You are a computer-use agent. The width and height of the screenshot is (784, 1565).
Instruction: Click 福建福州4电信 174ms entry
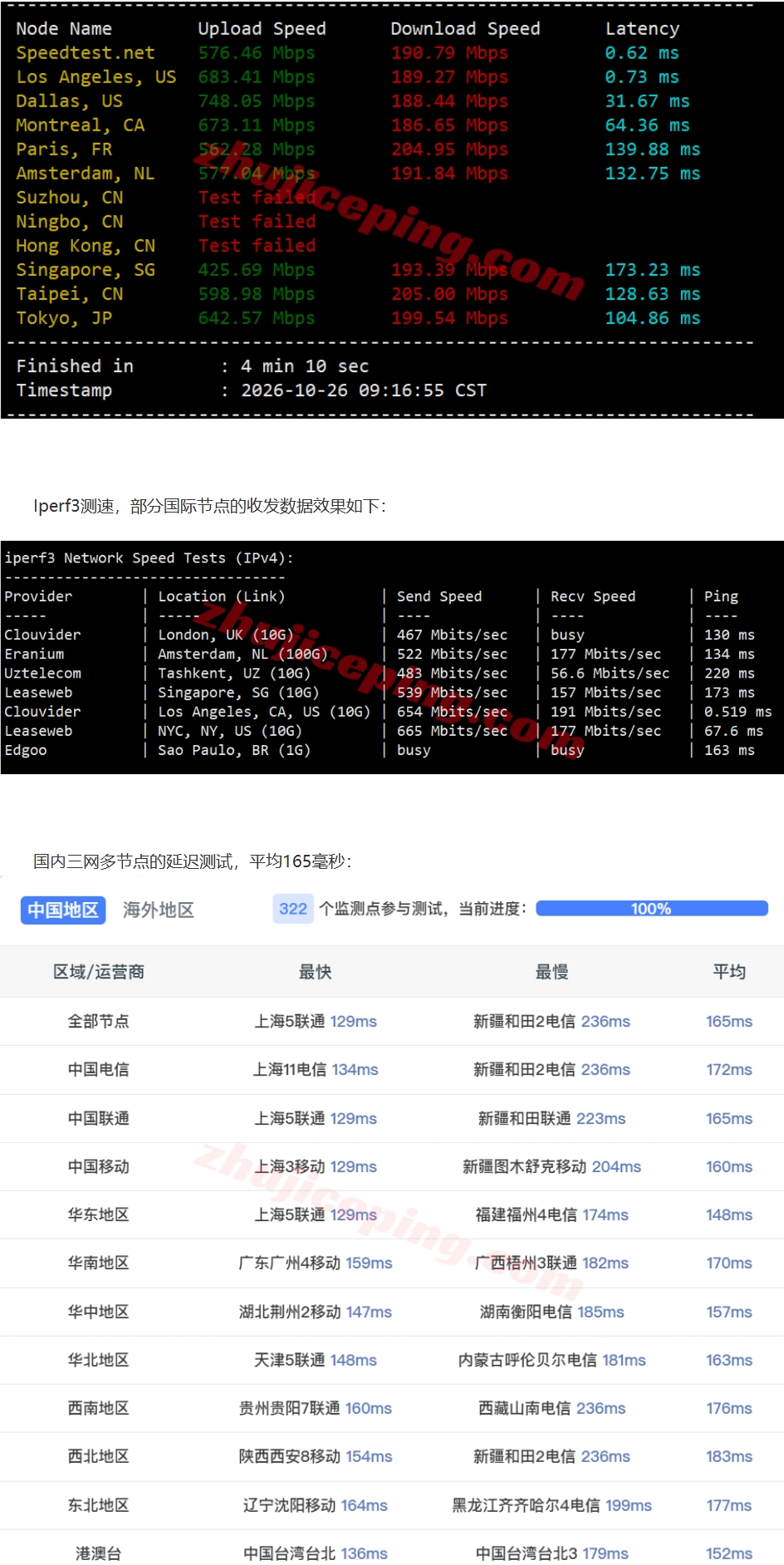click(551, 1214)
